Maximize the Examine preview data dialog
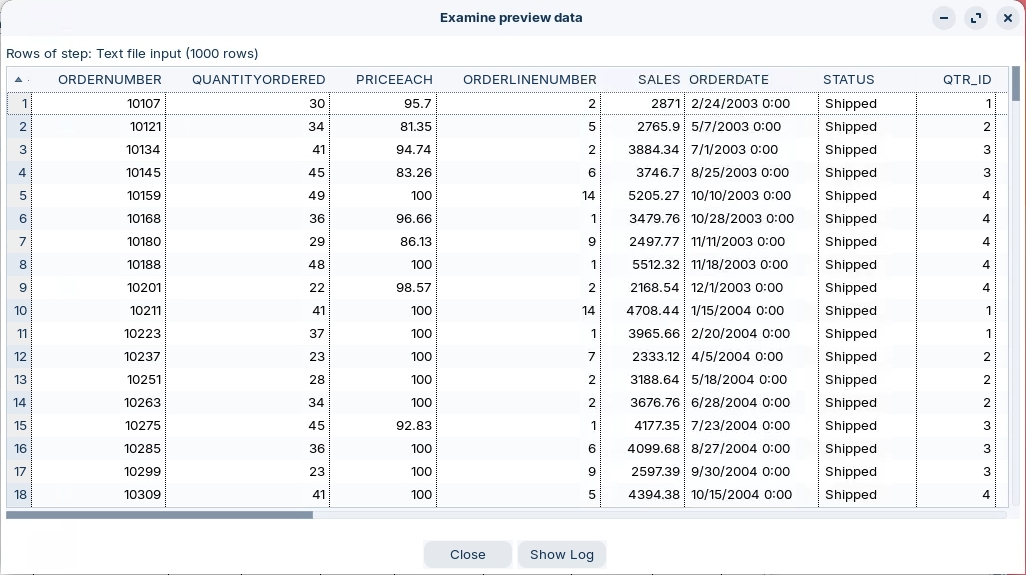 (x=975, y=18)
